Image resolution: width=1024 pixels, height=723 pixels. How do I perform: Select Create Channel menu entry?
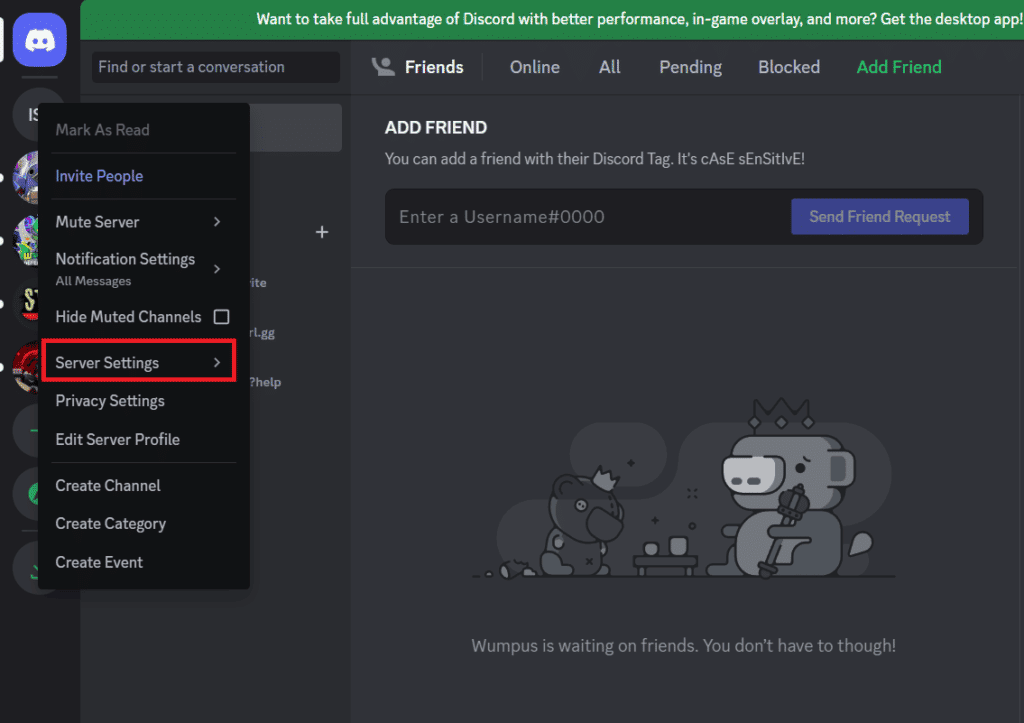tap(144, 485)
